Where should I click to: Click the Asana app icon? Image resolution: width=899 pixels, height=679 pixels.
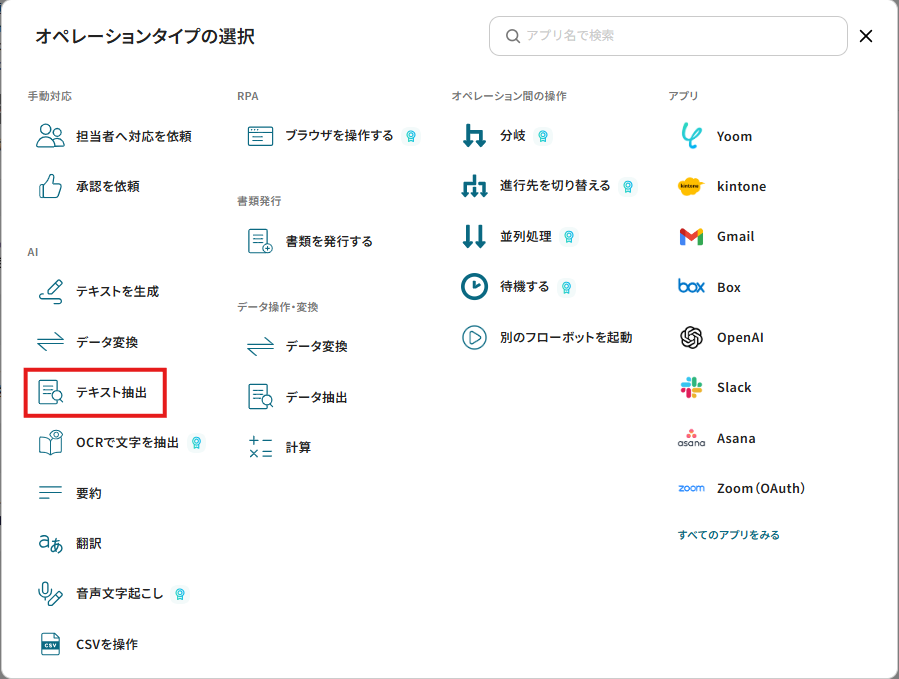(x=691, y=438)
